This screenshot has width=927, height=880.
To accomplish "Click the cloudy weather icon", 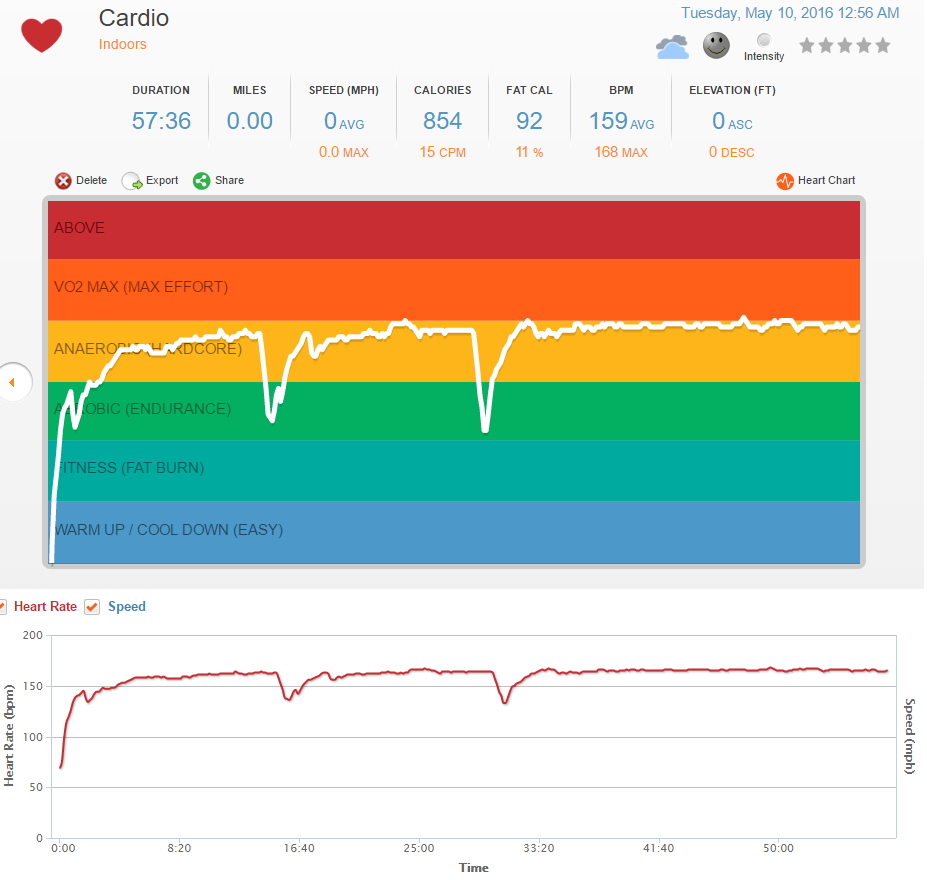I will (x=672, y=46).
